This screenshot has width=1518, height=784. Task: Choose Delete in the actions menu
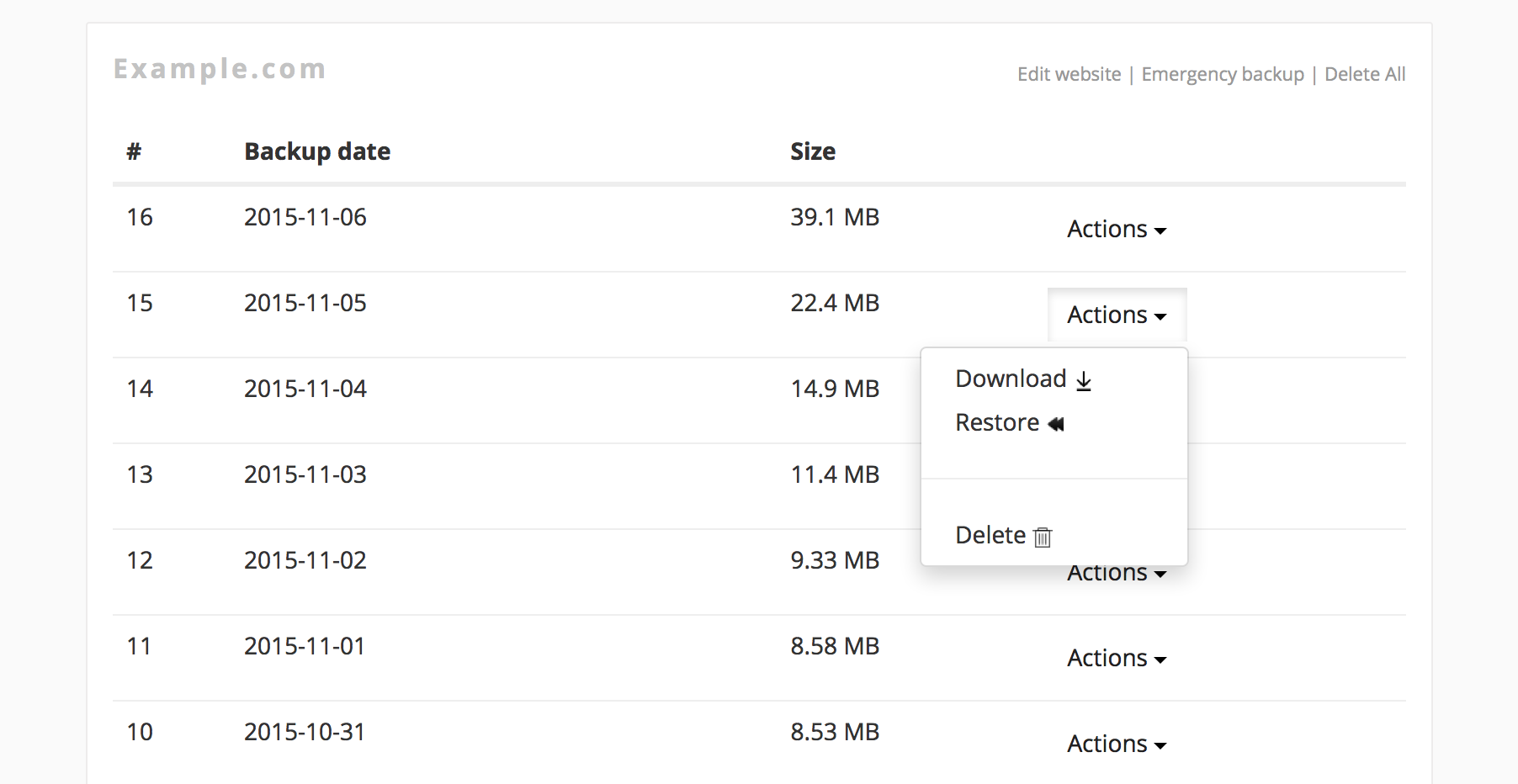coord(991,536)
